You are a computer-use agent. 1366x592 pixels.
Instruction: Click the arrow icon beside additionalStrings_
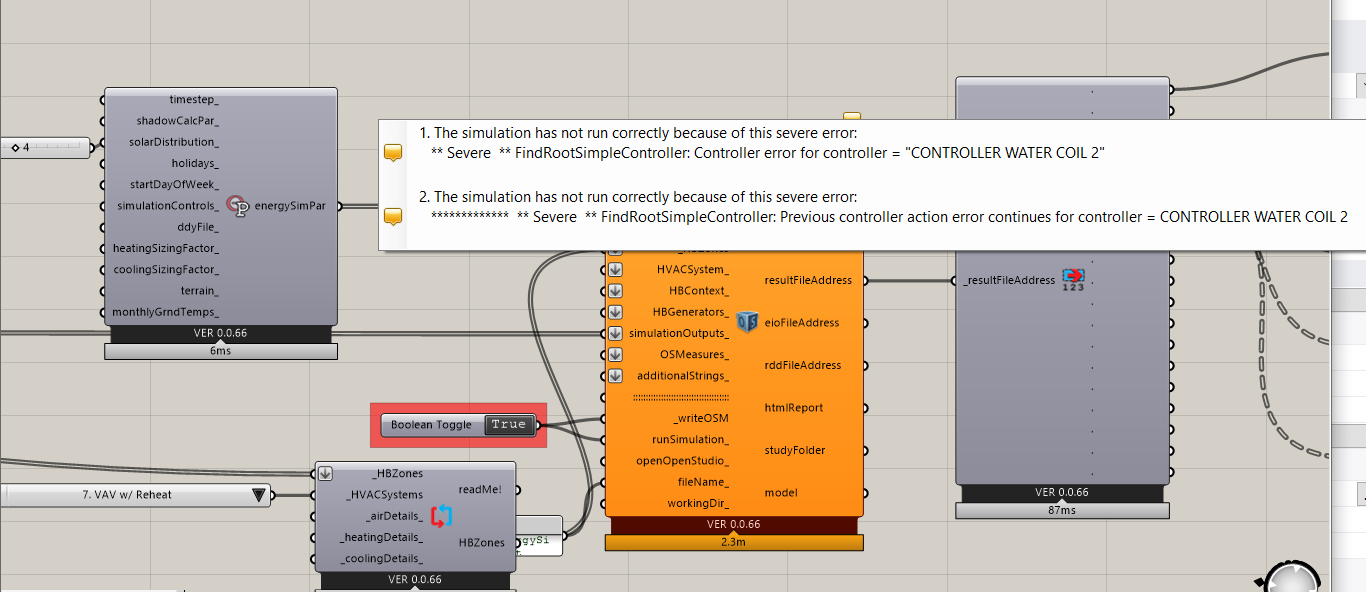point(616,376)
